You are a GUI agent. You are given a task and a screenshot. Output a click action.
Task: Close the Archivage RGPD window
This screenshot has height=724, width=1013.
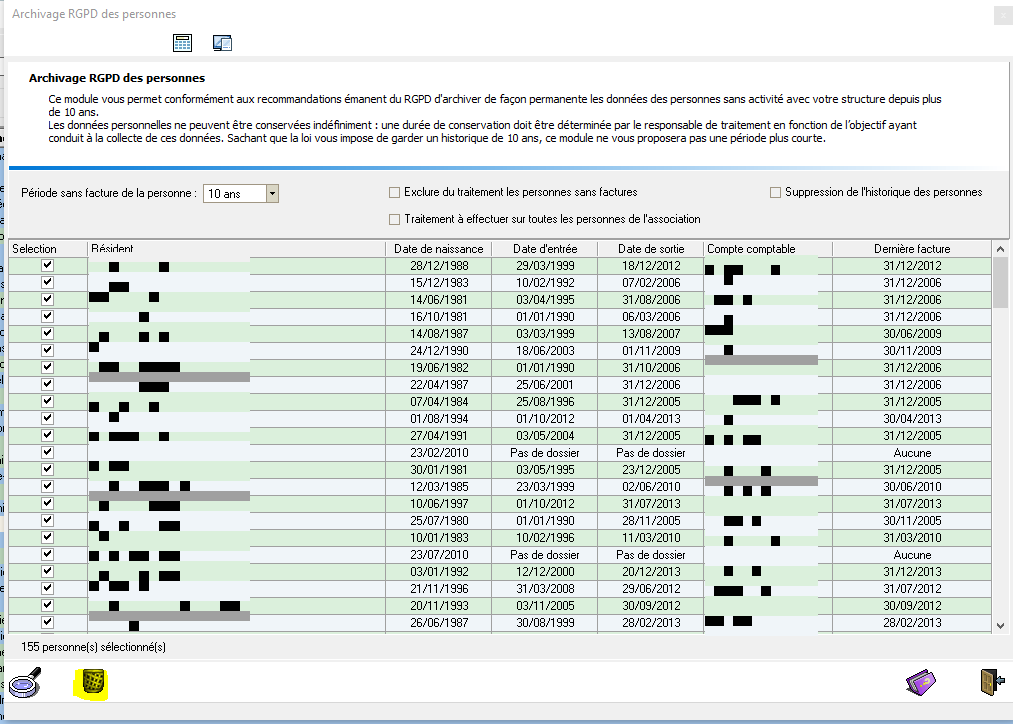(1002, 15)
